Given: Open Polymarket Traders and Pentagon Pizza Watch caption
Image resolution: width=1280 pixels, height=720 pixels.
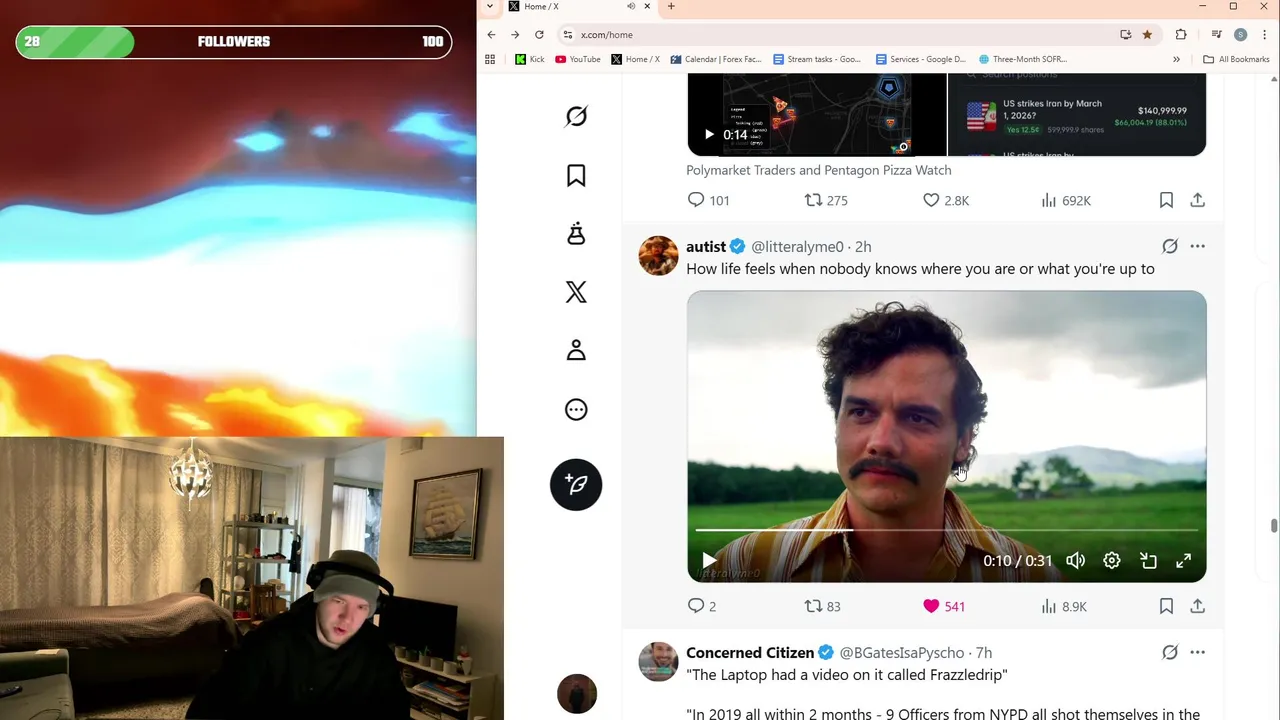Looking at the screenshot, I should 819,170.
